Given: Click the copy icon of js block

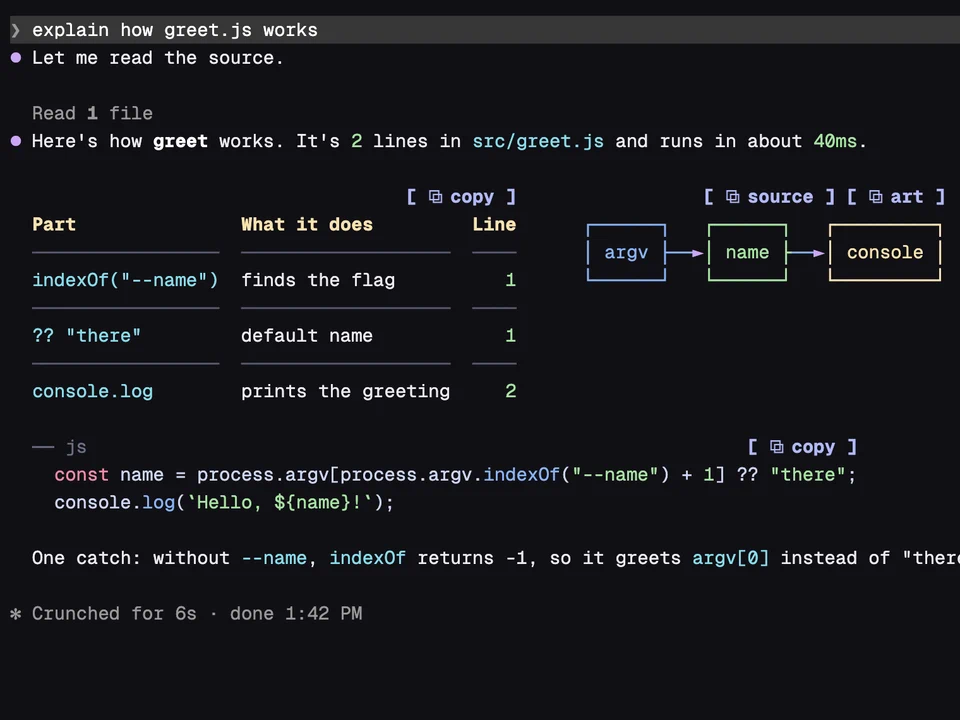Looking at the screenshot, I should (776, 447).
